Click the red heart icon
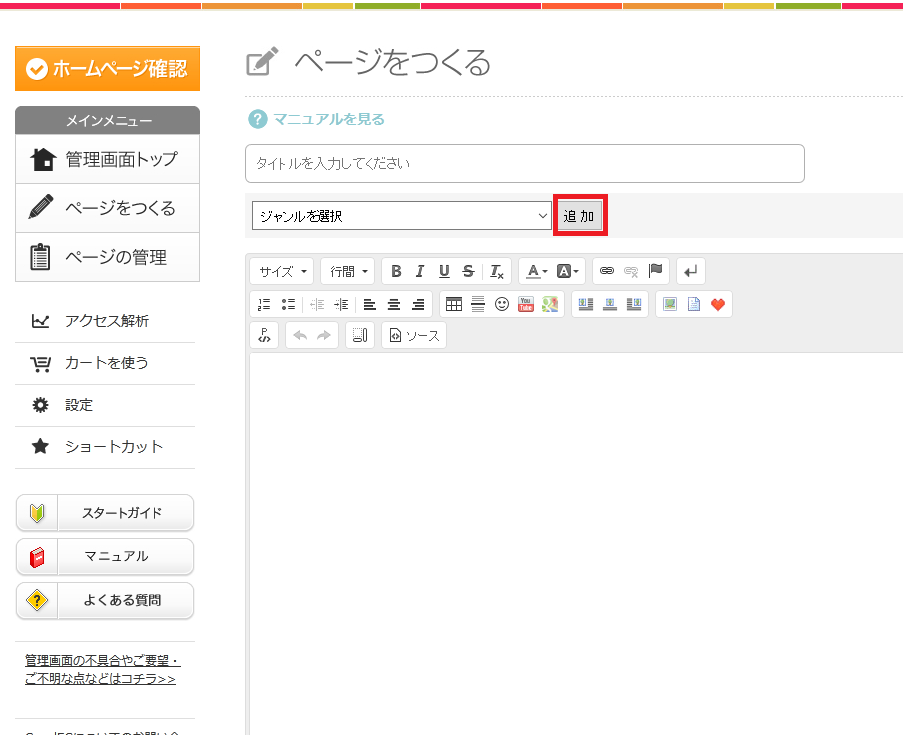Viewport: 903px width, 735px height. (x=718, y=304)
